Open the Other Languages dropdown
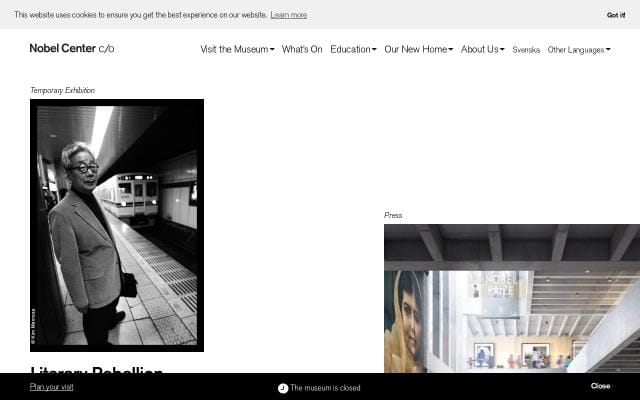The width and height of the screenshot is (640, 400). (579, 49)
